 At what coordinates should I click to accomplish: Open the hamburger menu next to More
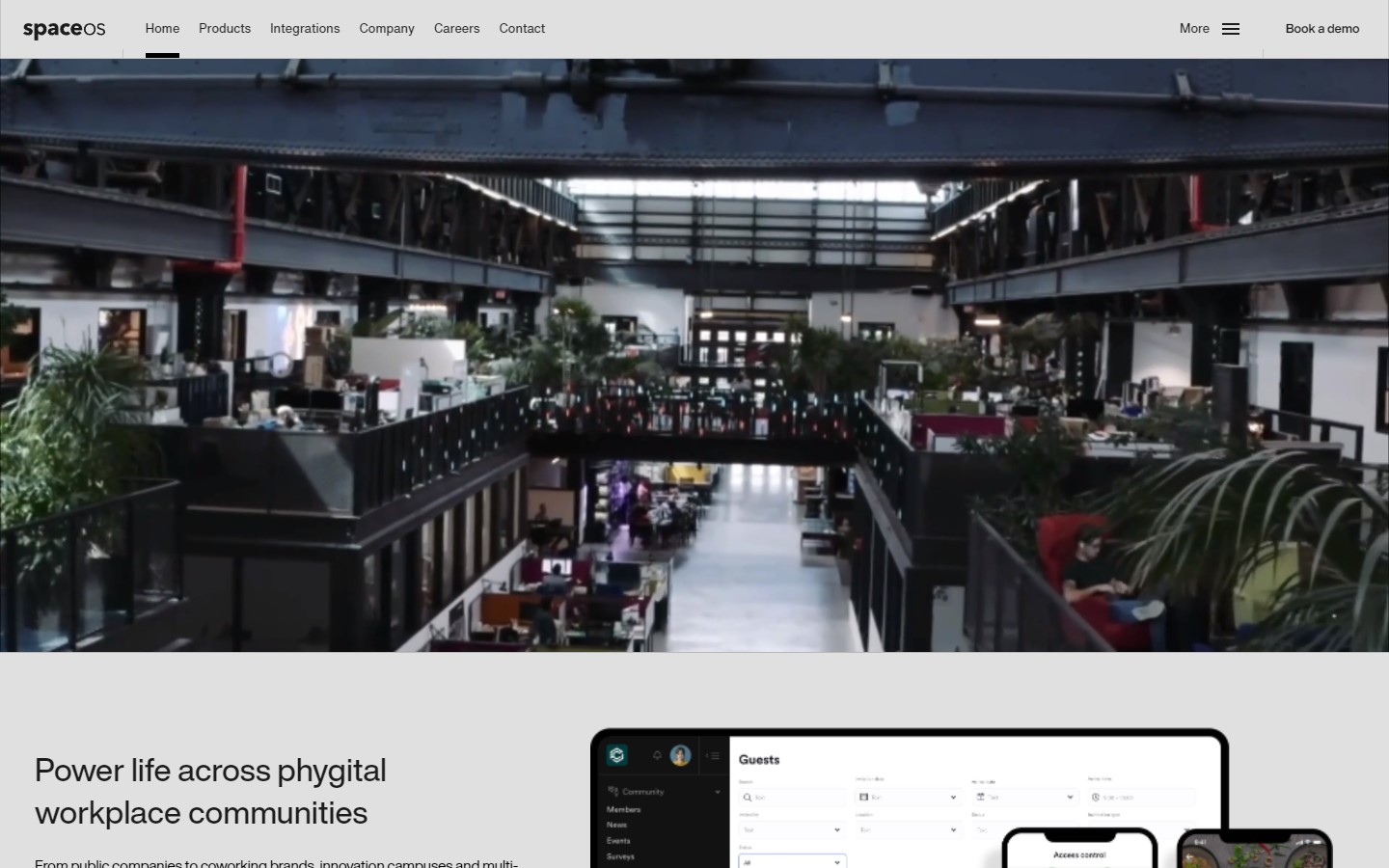[x=1229, y=29]
